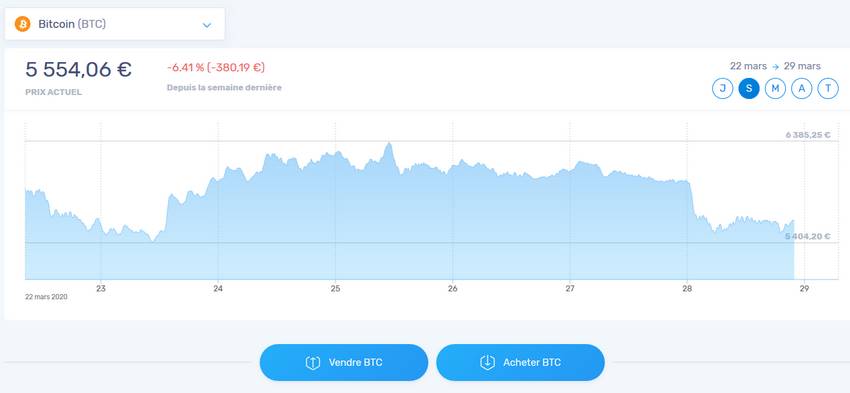This screenshot has width=850, height=393.
Task: Open the Bitcoin (BTC) selector box
Action: tap(114, 24)
